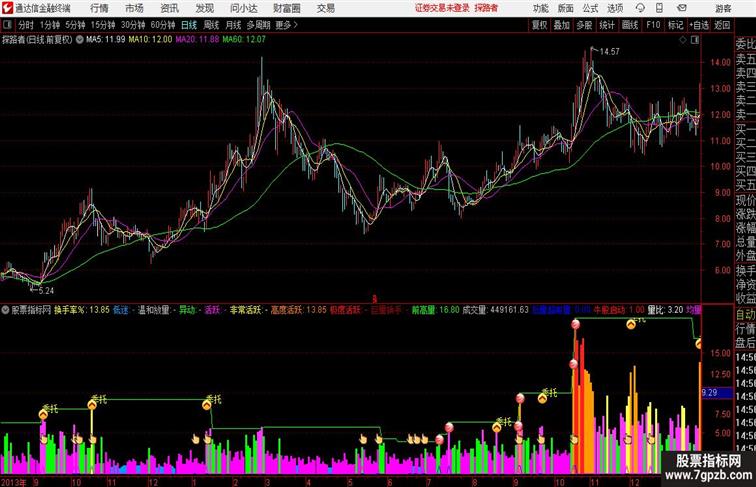Click the 游客 user label
This screenshot has height=487, width=756.
click(x=723, y=8)
